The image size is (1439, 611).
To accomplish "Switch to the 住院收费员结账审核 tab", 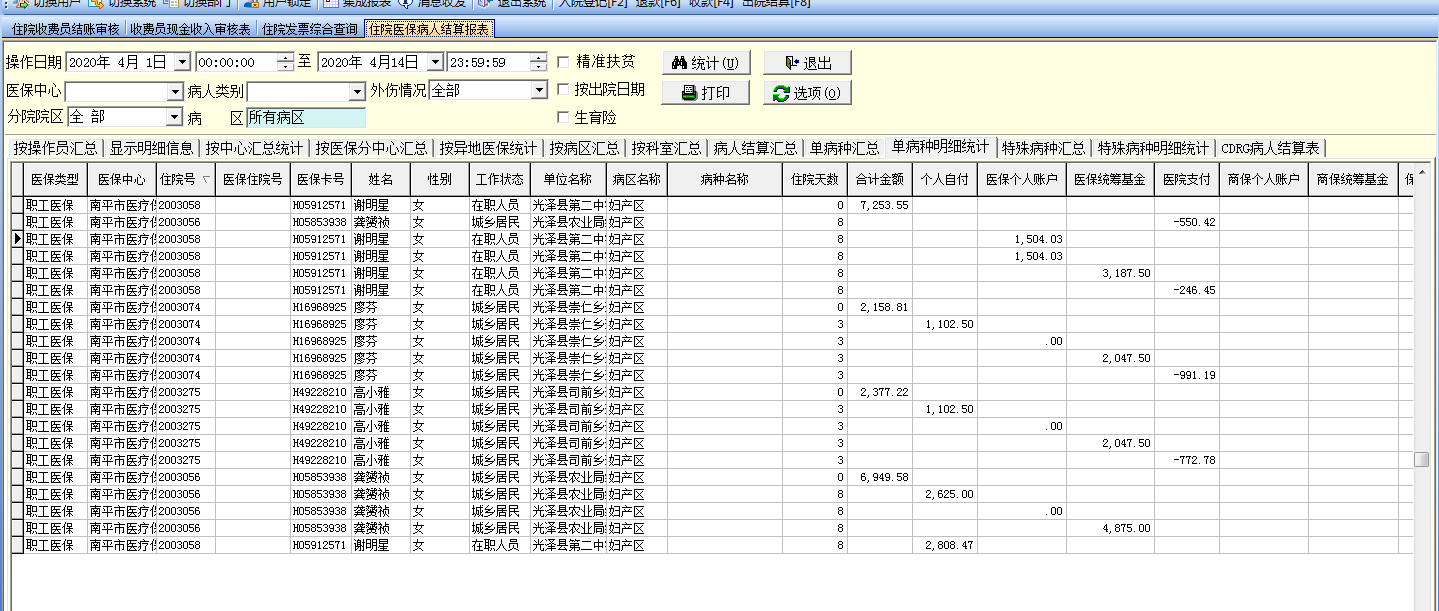I will pos(65,30).
